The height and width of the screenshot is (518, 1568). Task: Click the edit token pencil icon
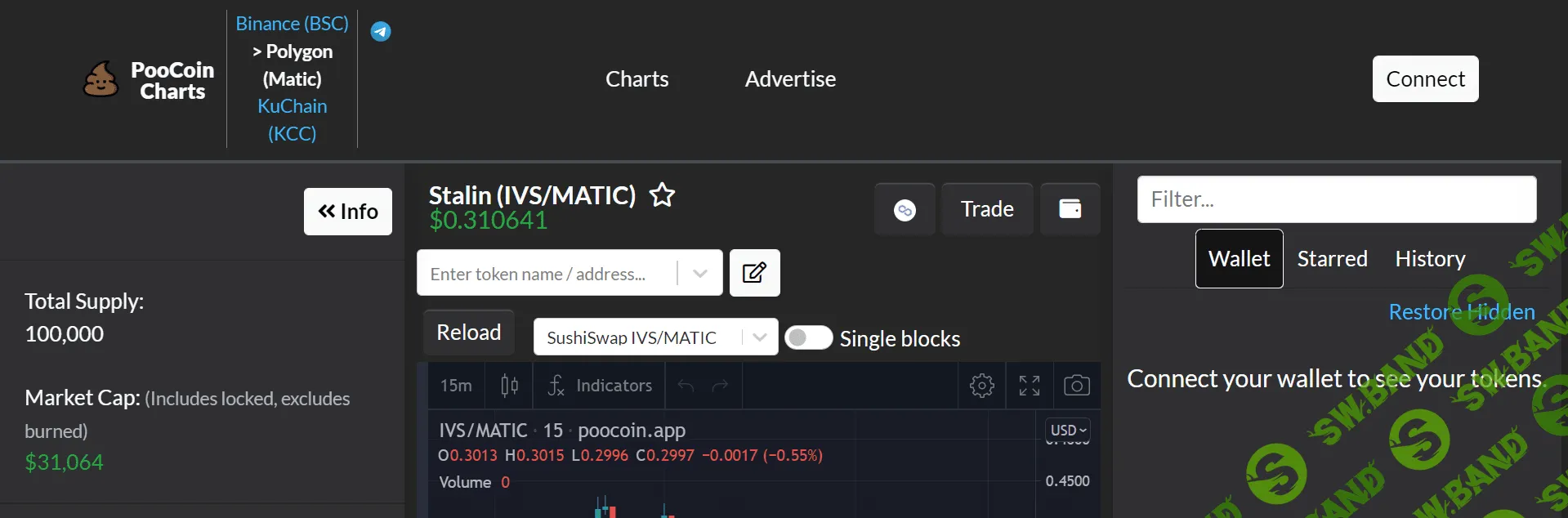(754, 273)
